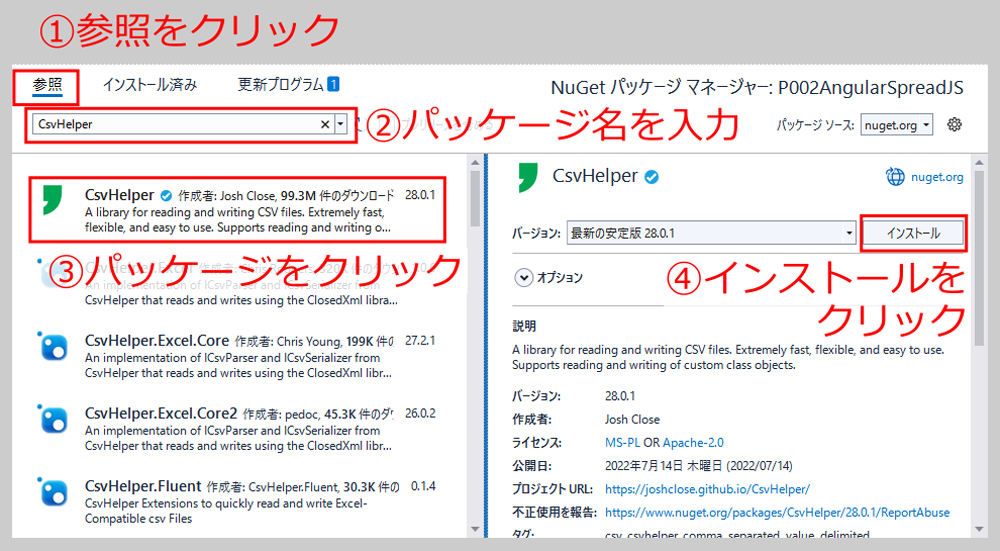1000x551 pixels.
Task: Select the CsvHelper package by Josh Close
Action: click(x=237, y=210)
